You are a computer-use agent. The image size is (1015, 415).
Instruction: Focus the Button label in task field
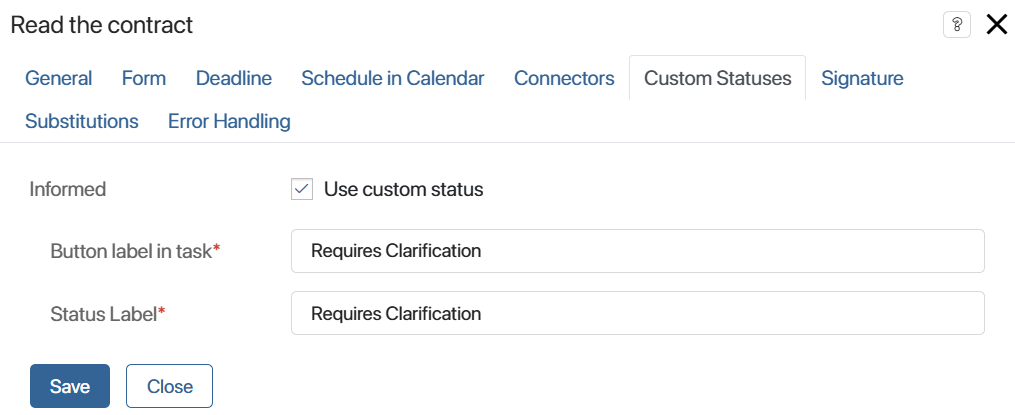coord(638,251)
